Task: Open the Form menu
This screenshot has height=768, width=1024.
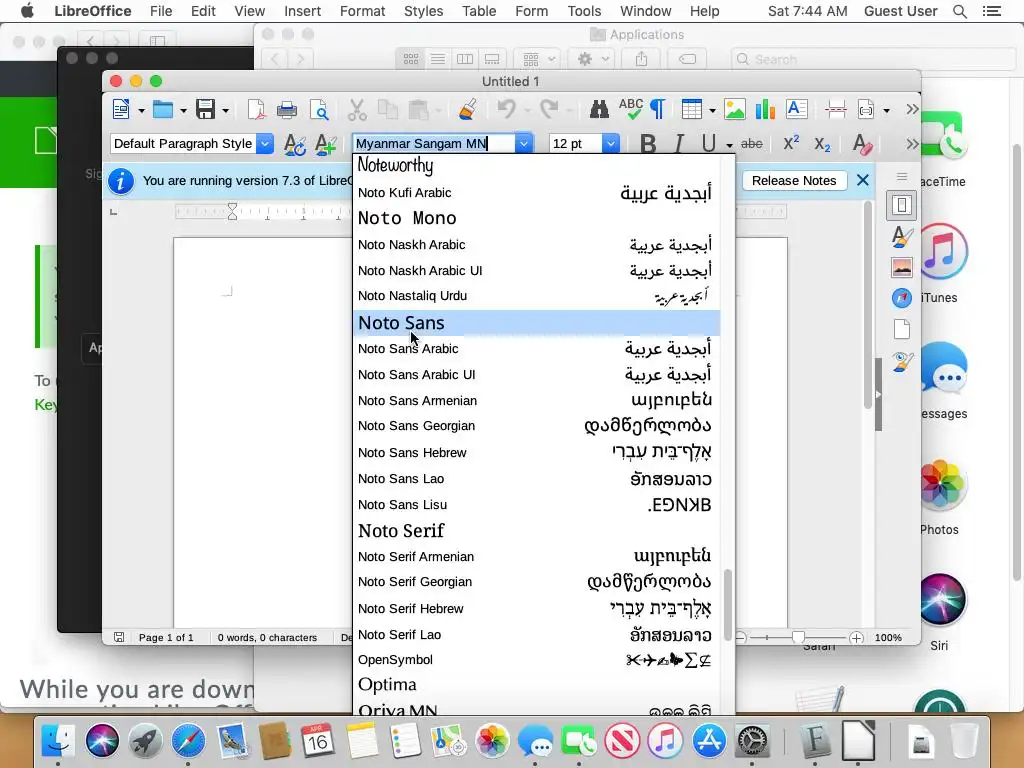Action: coord(532,11)
